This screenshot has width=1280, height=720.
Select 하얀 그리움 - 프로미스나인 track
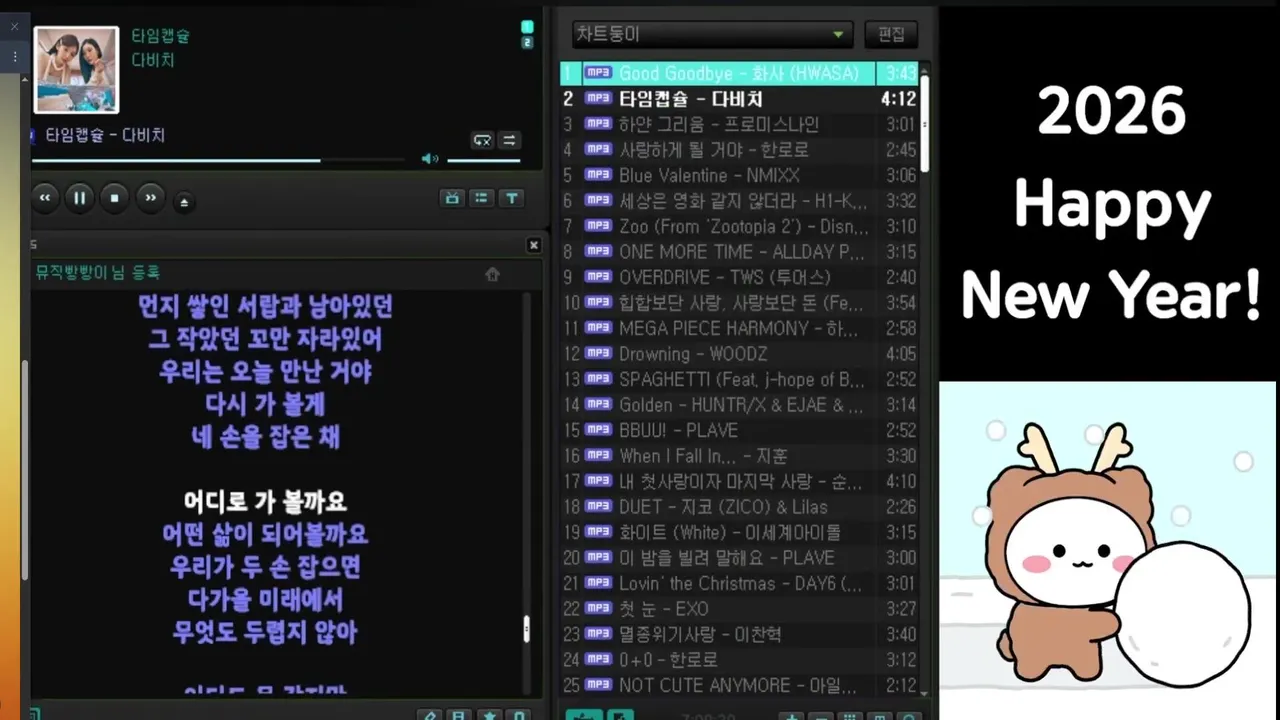[739, 124]
